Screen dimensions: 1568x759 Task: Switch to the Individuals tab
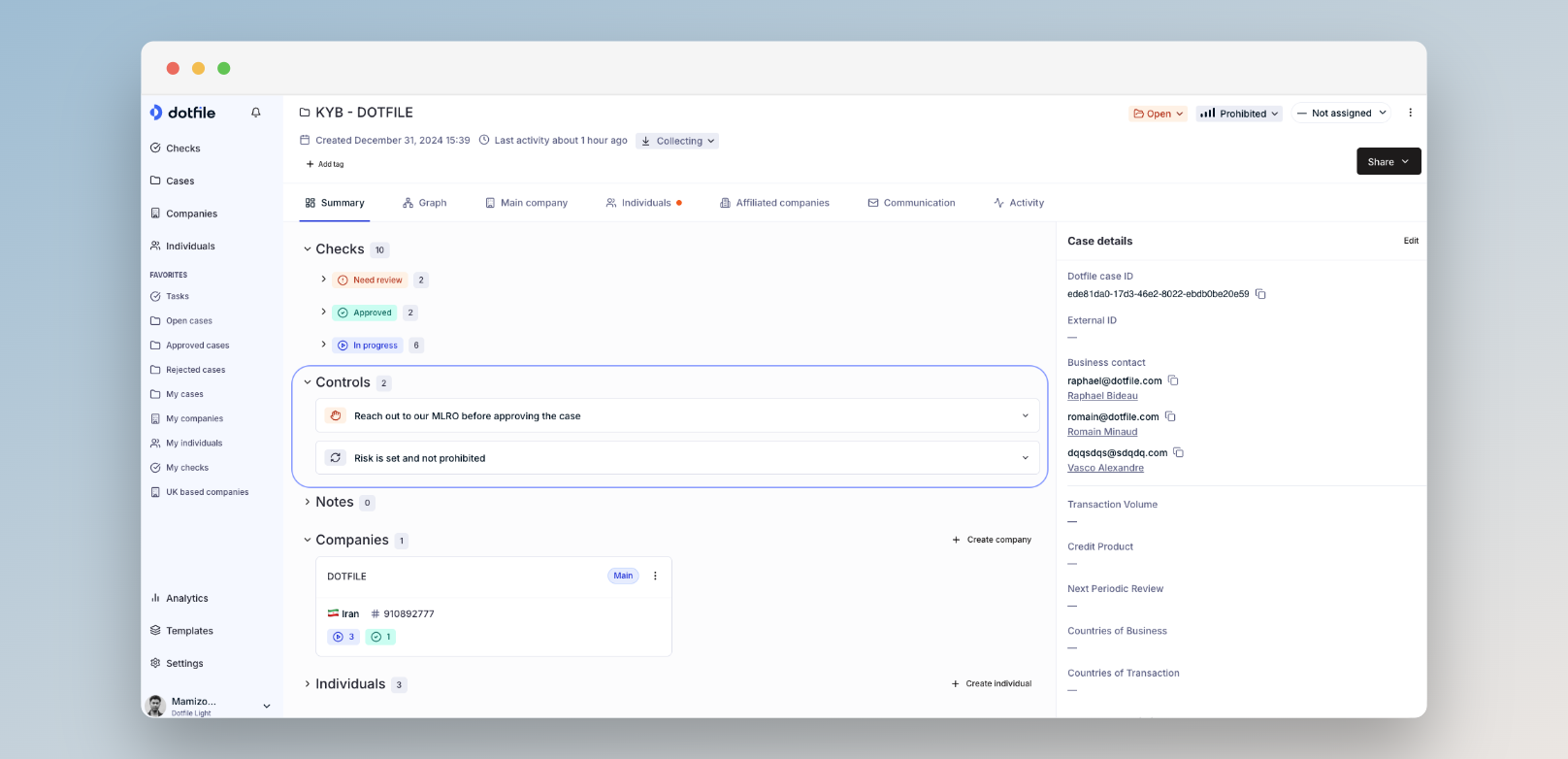pos(643,203)
